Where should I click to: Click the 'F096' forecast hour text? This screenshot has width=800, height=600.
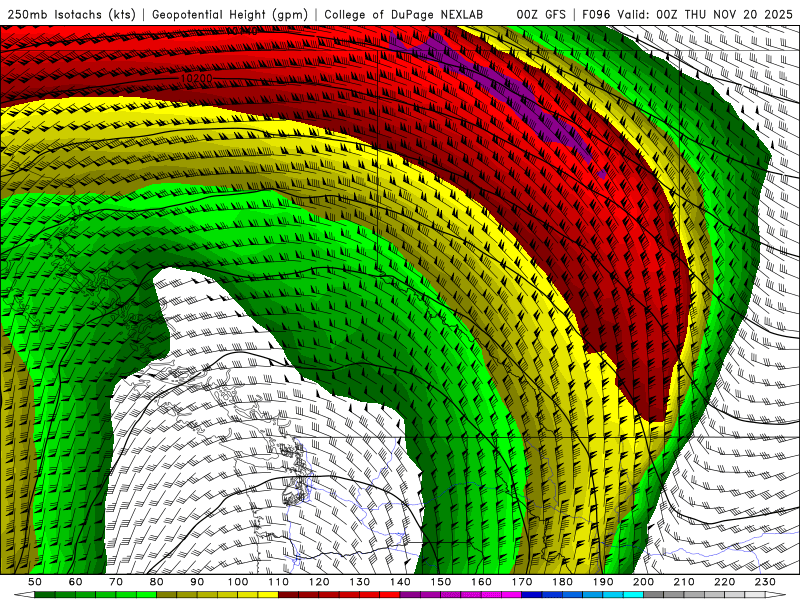[596, 15]
